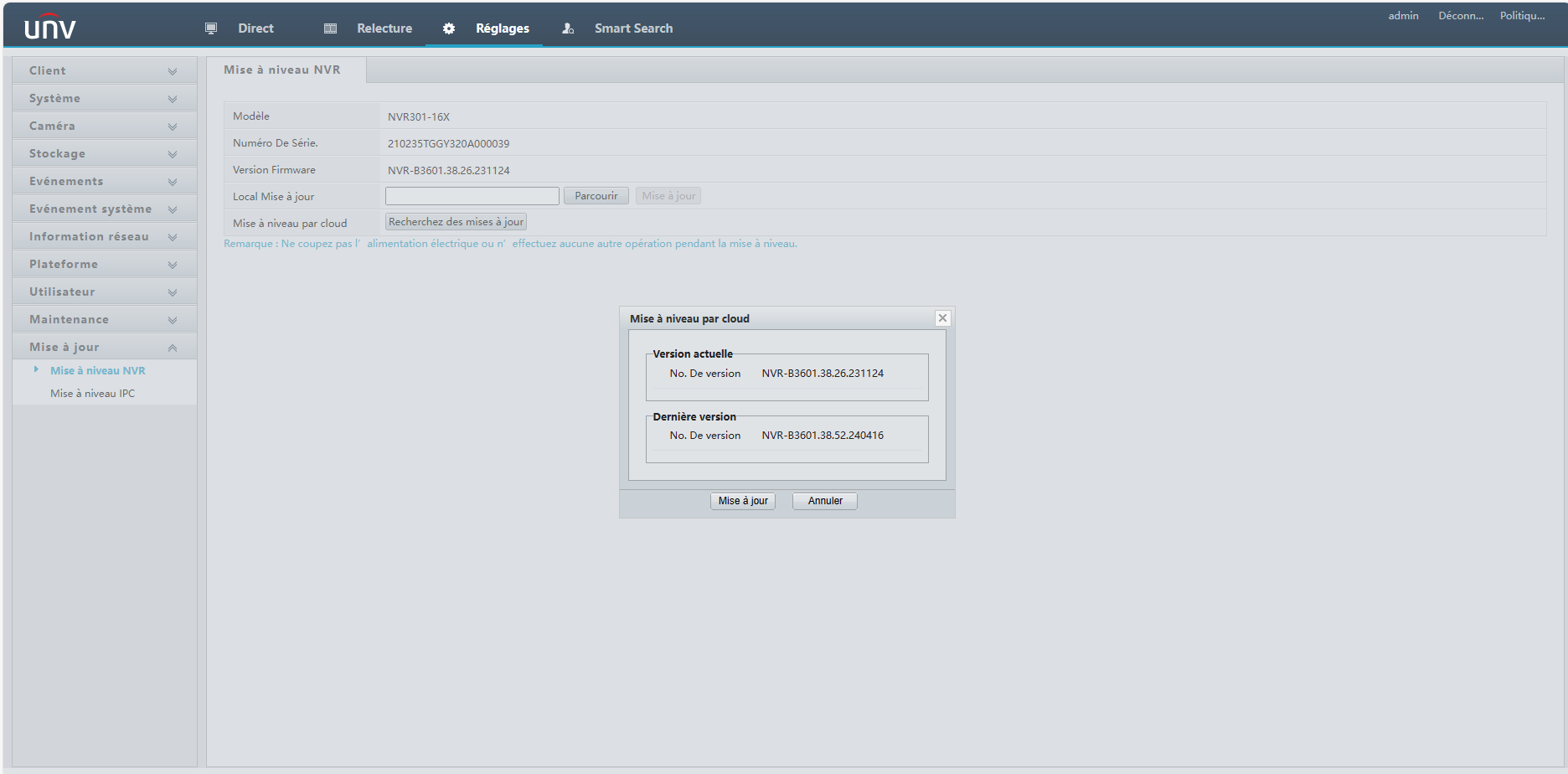Switch to the Relecture tab

click(x=384, y=28)
